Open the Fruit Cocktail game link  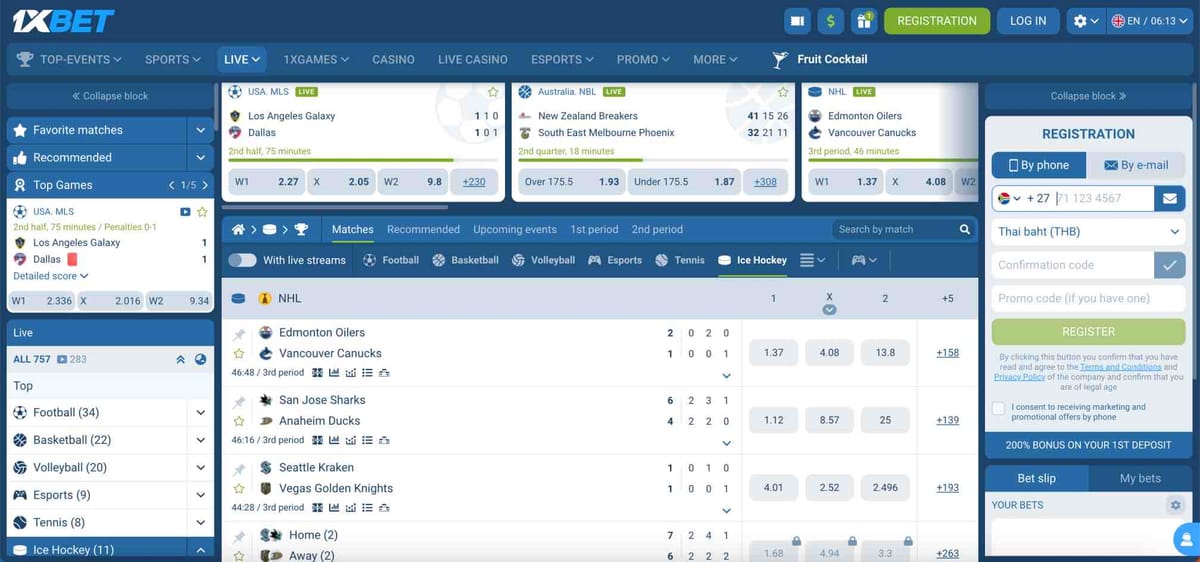821,59
